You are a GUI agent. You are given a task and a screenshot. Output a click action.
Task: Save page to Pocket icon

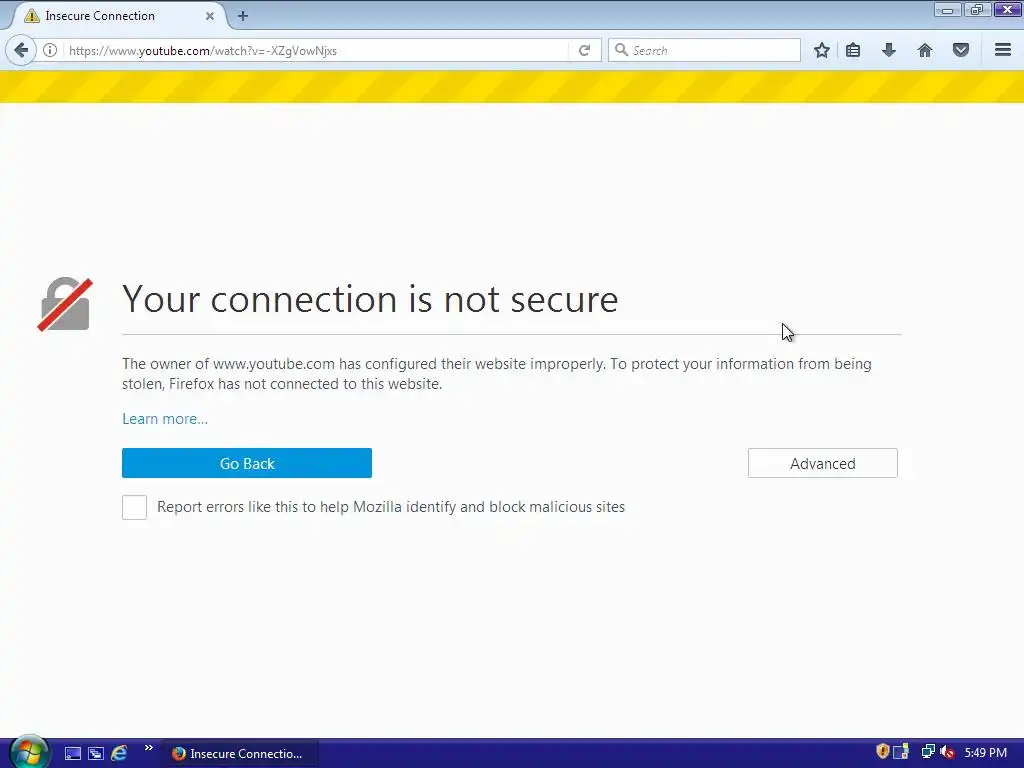coord(961,50)
